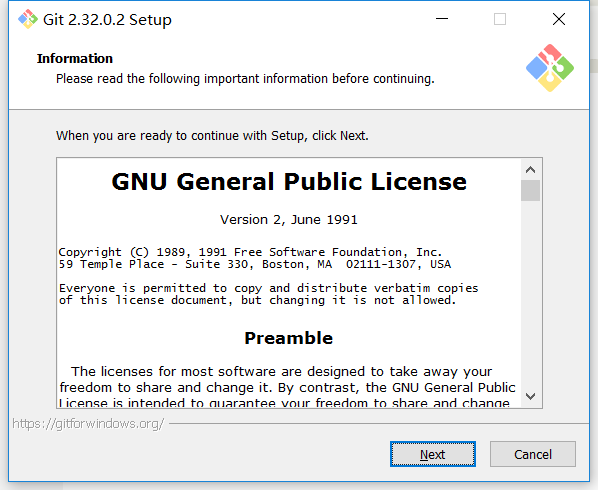Click the 'GNU General Public License' heading
This screenshot has width=598, height=490.
click(x=289, y=182)
